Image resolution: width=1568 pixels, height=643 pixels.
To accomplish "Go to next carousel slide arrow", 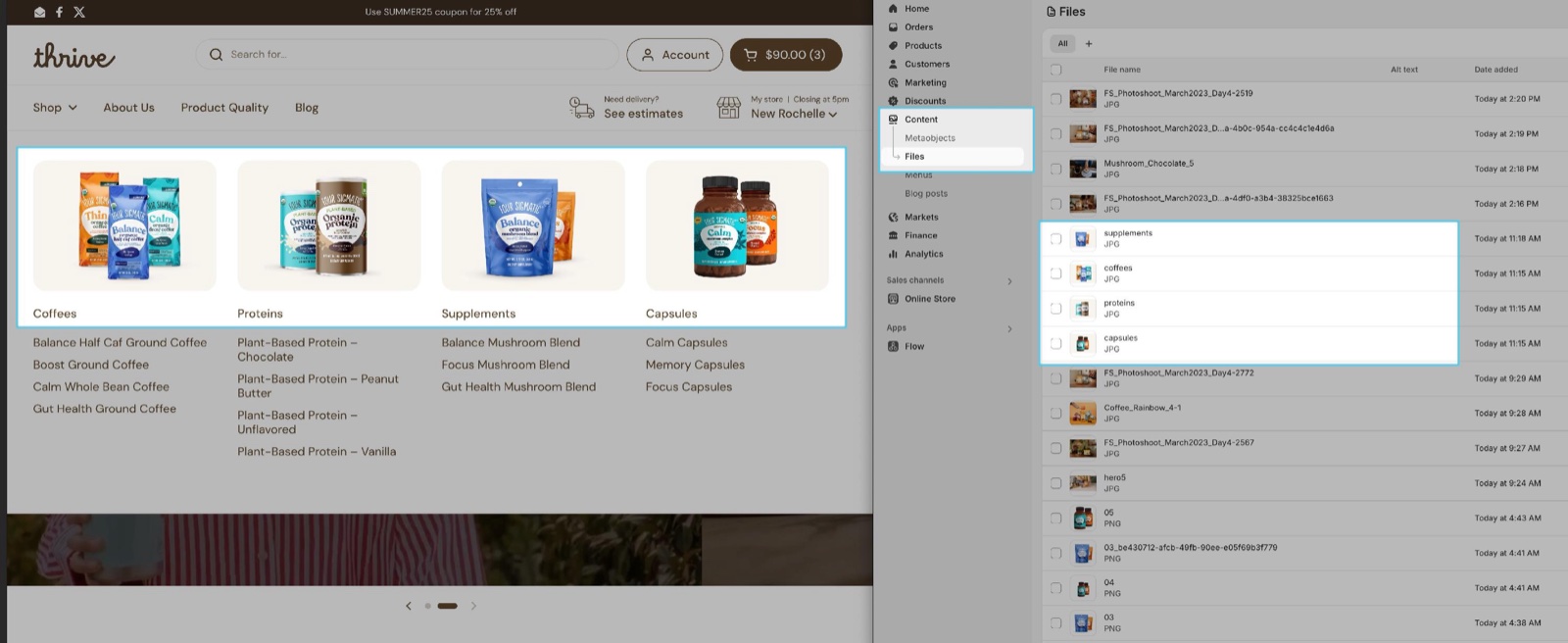I will [x=473, y=606].
